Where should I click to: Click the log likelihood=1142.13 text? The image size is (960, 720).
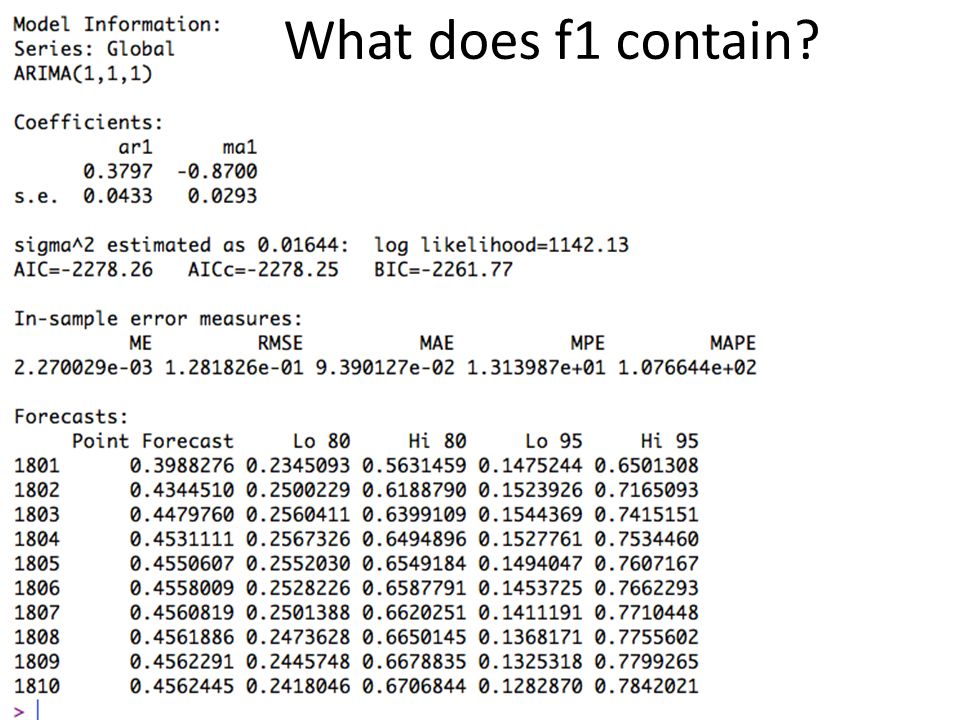(x=501, y=246)
